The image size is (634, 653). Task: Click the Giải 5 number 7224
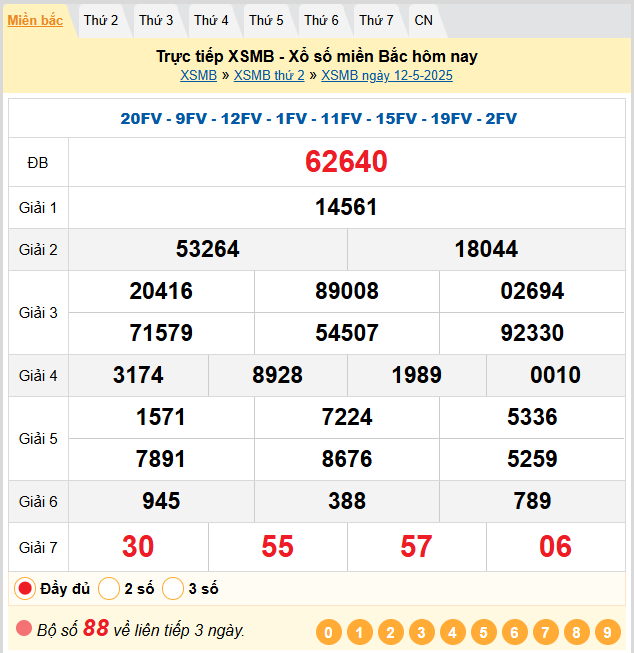pos(347,417)
